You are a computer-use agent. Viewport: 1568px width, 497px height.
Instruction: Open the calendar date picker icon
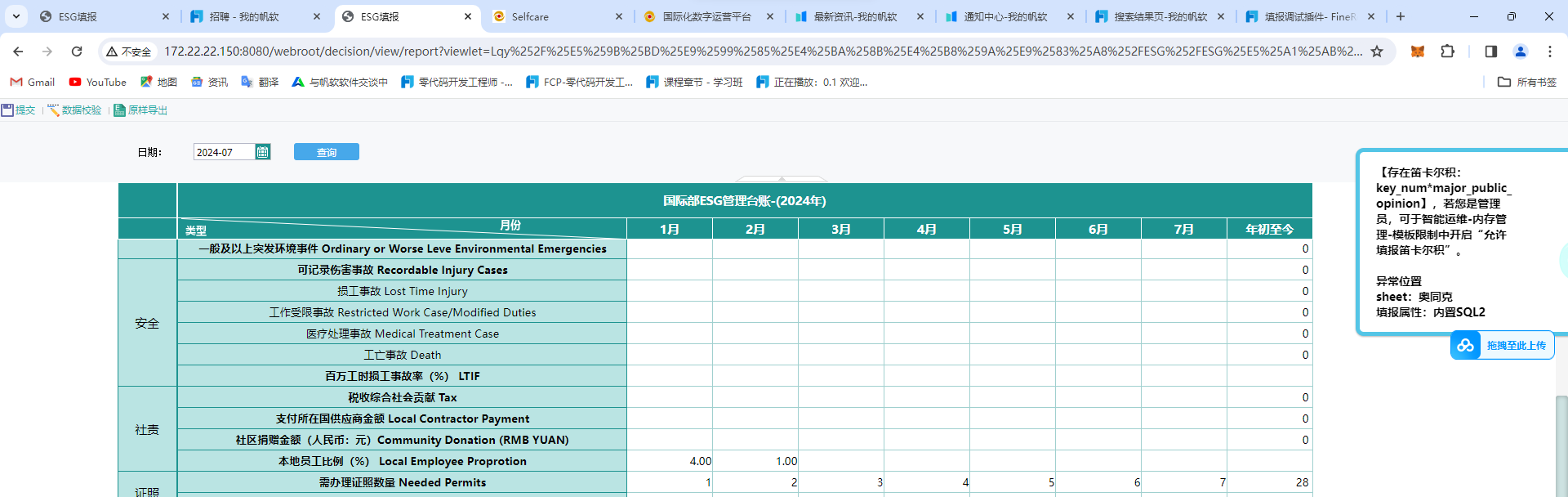263,152
